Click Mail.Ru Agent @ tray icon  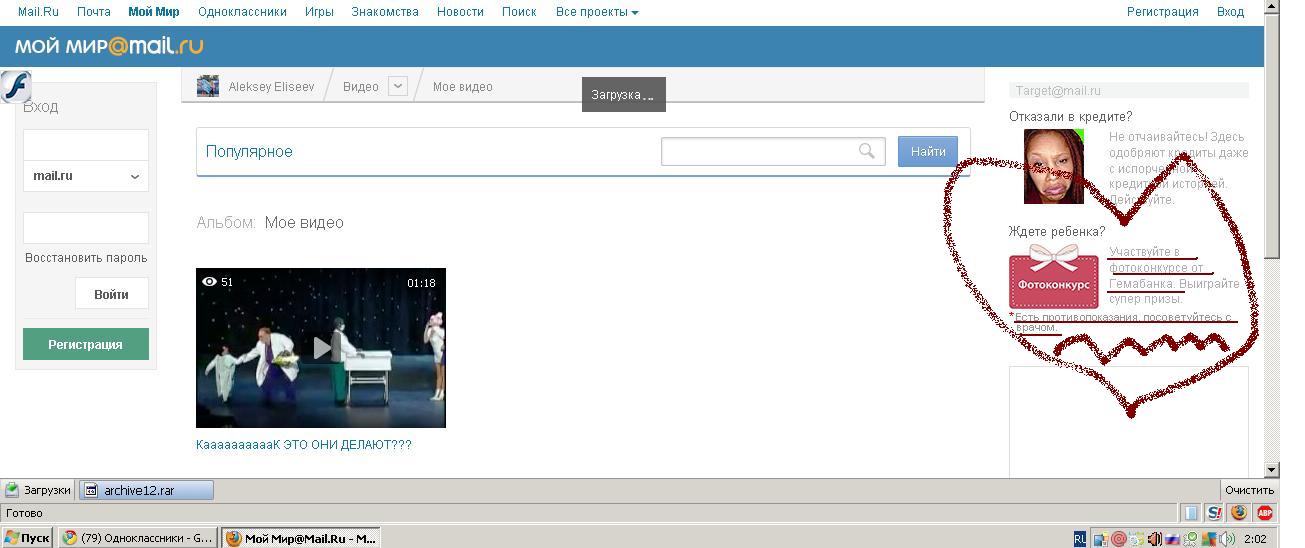(1119, 539)
